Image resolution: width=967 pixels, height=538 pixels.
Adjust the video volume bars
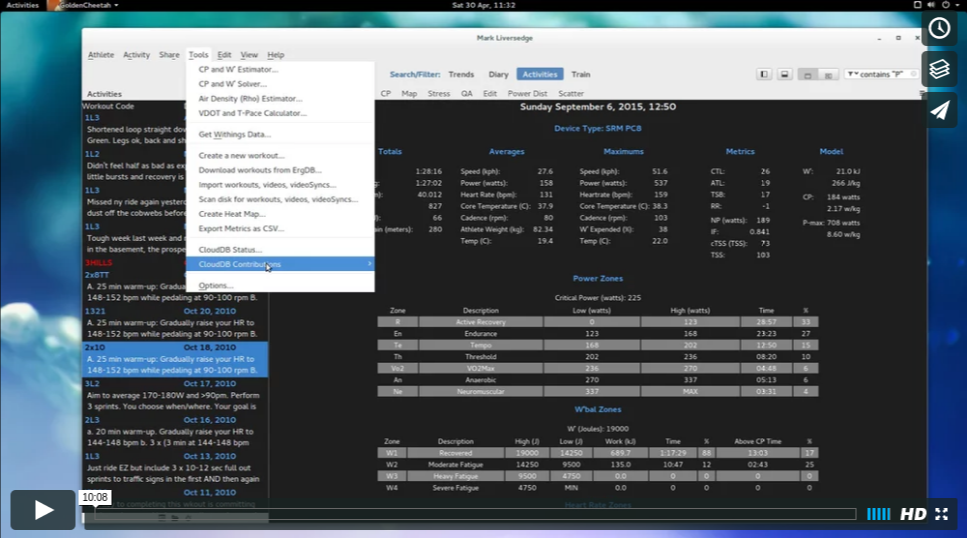click(x=879, y=514)
